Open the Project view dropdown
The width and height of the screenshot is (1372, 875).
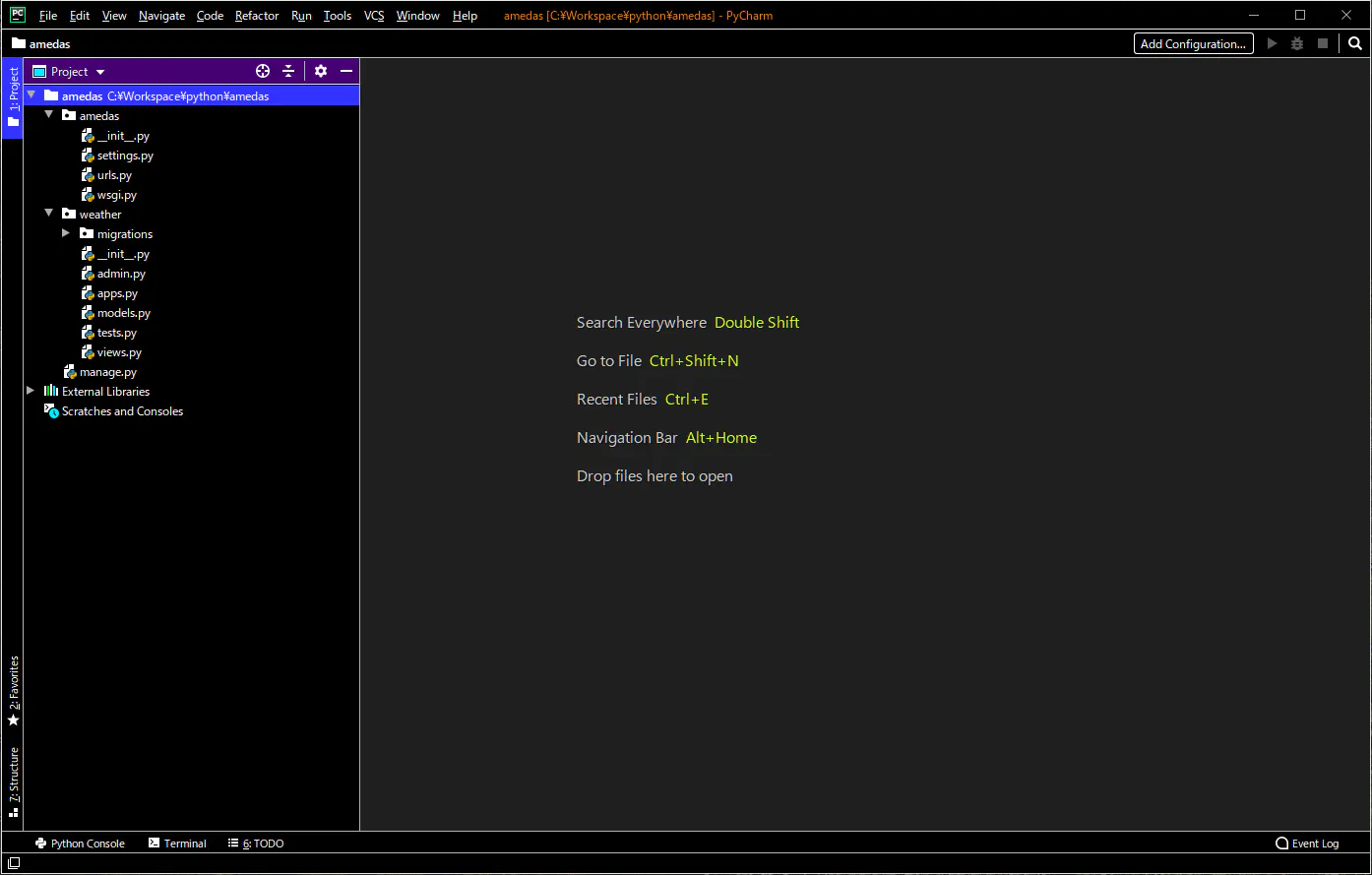[69, 71]
